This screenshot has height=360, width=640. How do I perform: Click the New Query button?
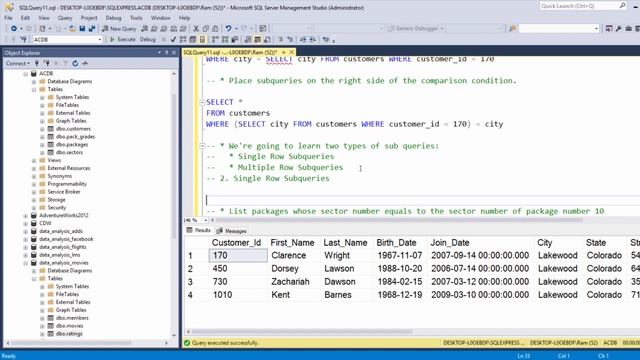[x=119, y=29]
